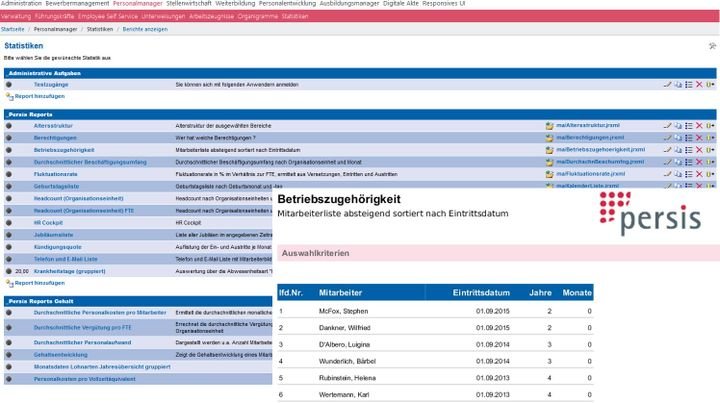Viewport: 720px width, 403px height.
Task: Select the Führungskräfte submenu item
Action: click(x=54, y=16)
